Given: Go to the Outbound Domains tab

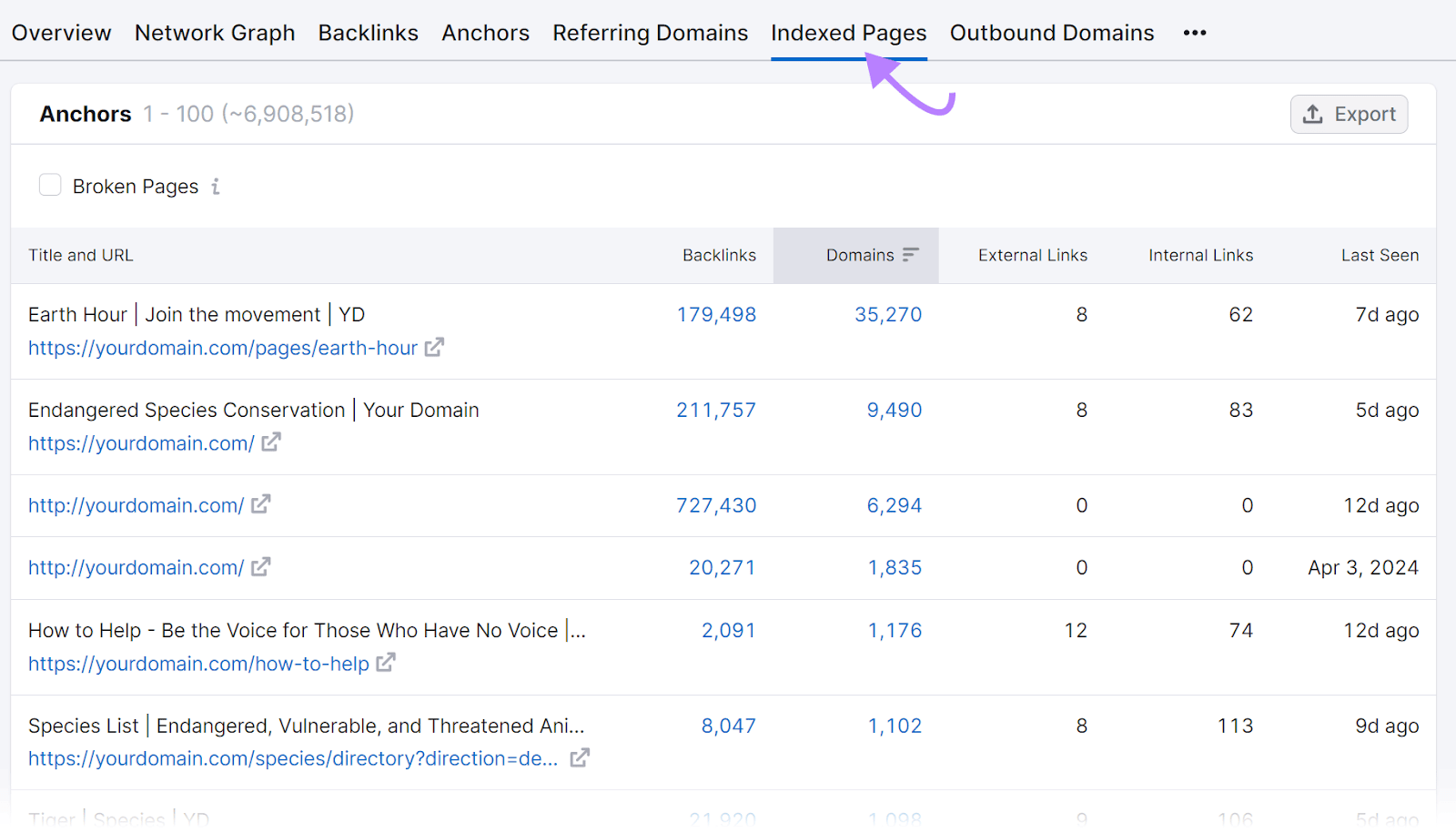Looking at the screenshot, I should click(x=1052, y=33).
